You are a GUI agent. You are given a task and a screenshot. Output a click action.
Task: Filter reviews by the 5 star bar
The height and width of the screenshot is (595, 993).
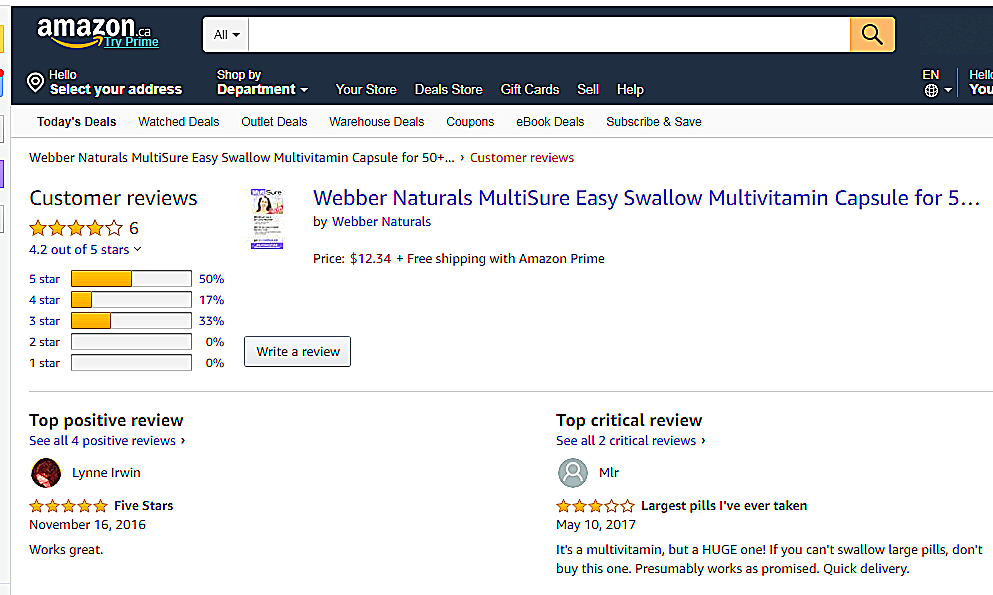pos(130,279)
